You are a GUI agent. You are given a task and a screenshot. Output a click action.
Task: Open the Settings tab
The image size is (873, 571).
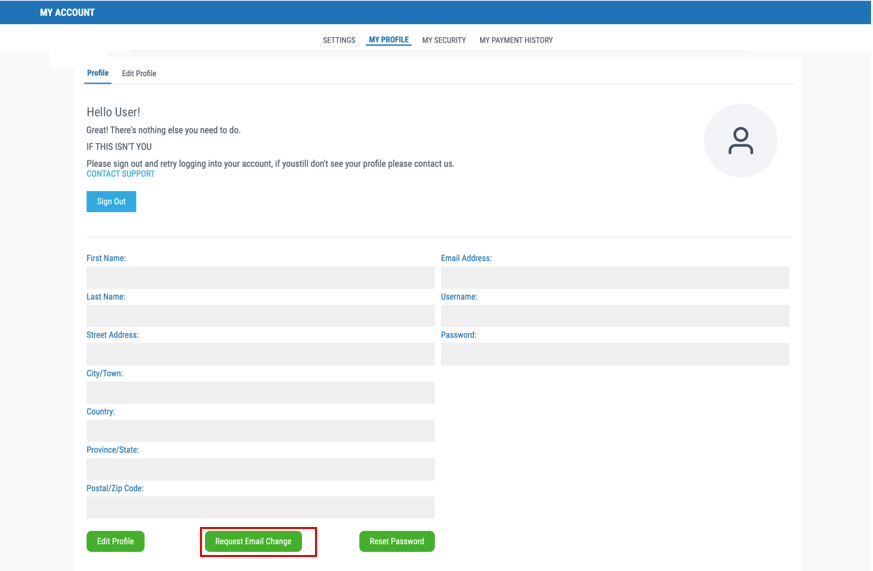click(338, 41)
